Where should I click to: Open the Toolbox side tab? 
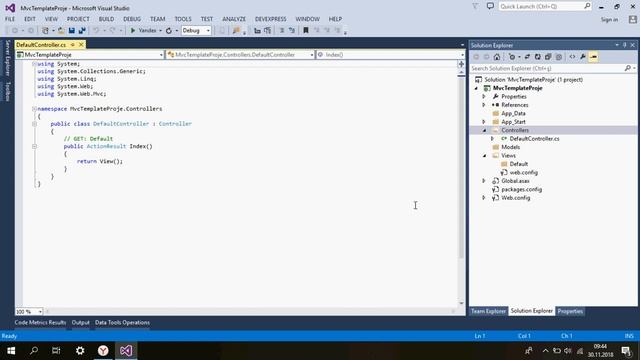(x=7, y=91)
